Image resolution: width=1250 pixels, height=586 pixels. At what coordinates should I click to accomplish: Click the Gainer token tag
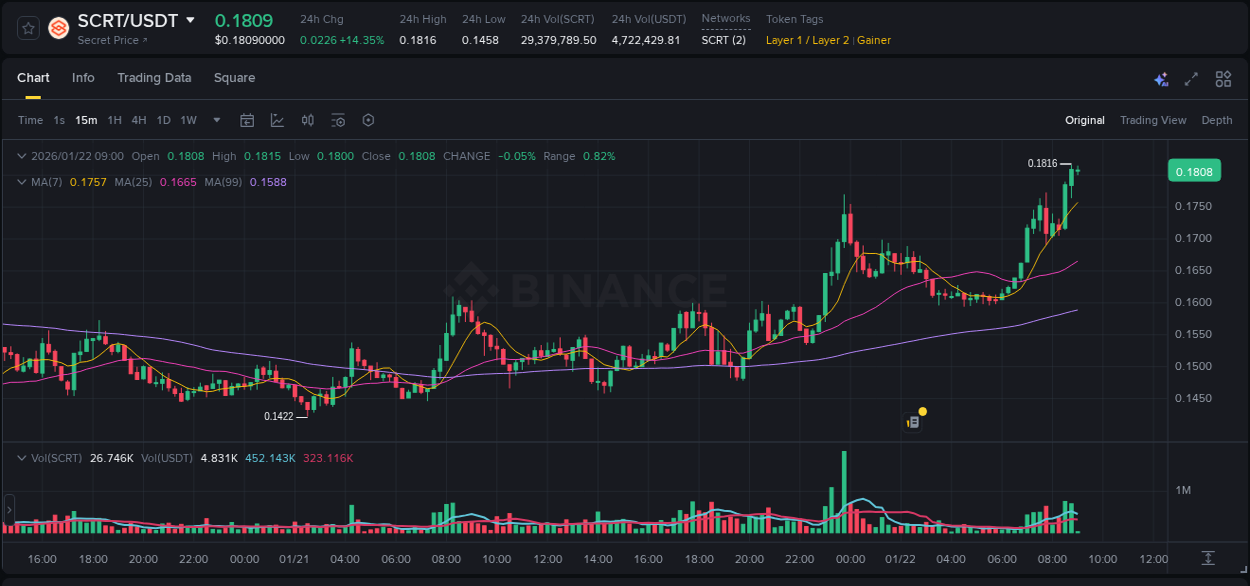[x=875, y=41]
